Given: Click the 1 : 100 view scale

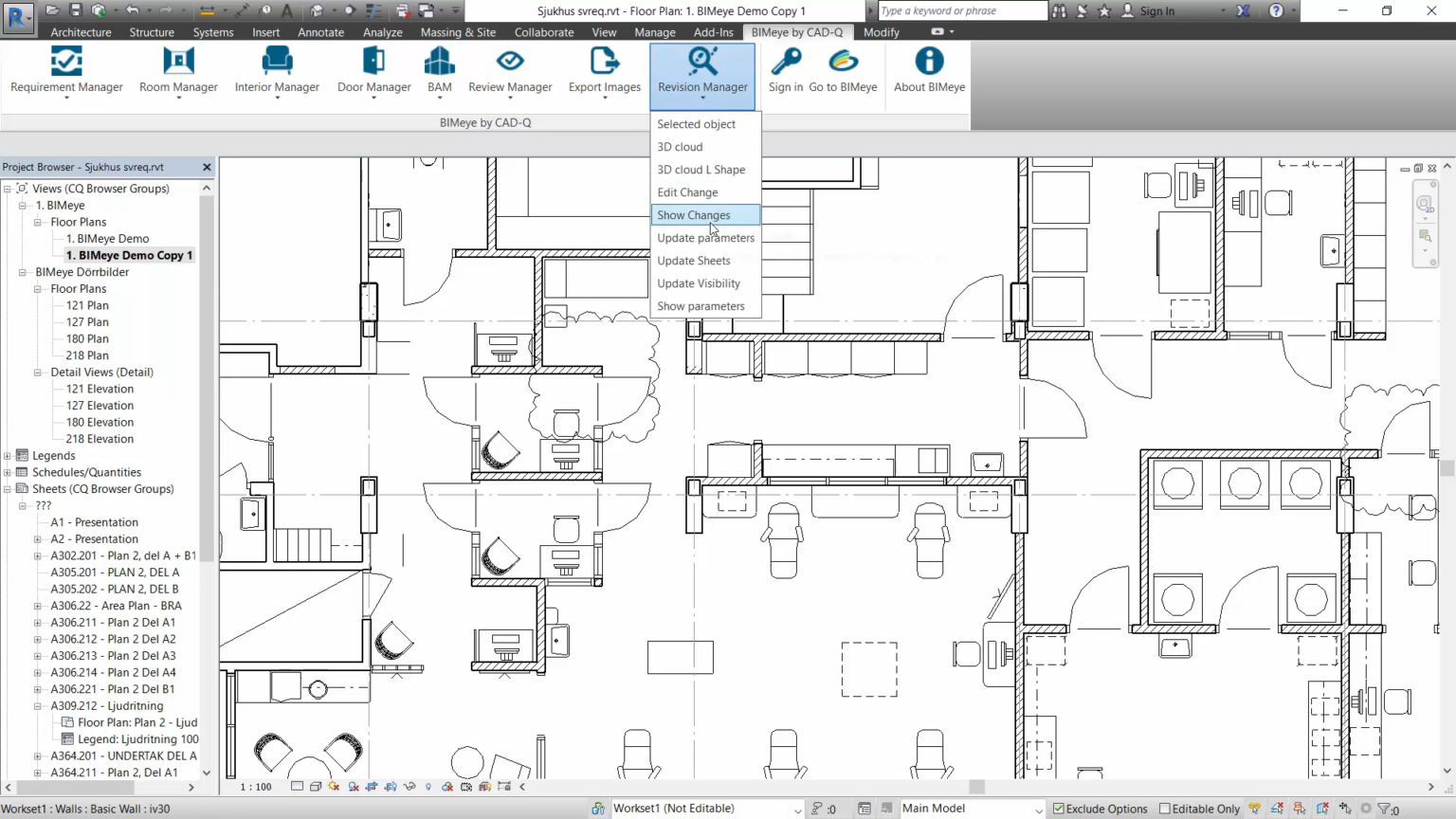Looking at the screenshot, I should pyautogui.click(x=256, y=787).
